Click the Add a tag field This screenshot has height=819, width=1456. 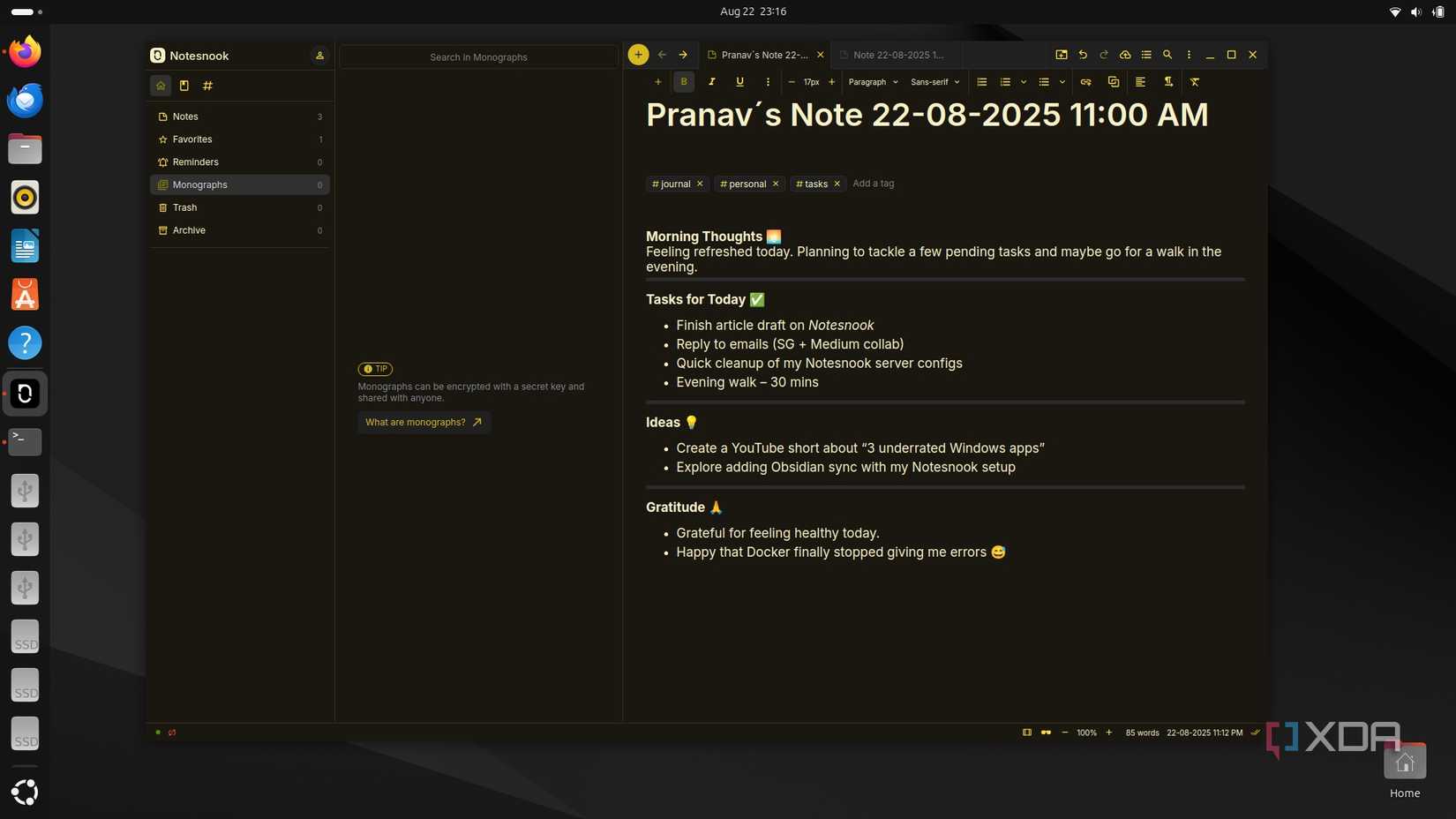coord(874,184)
